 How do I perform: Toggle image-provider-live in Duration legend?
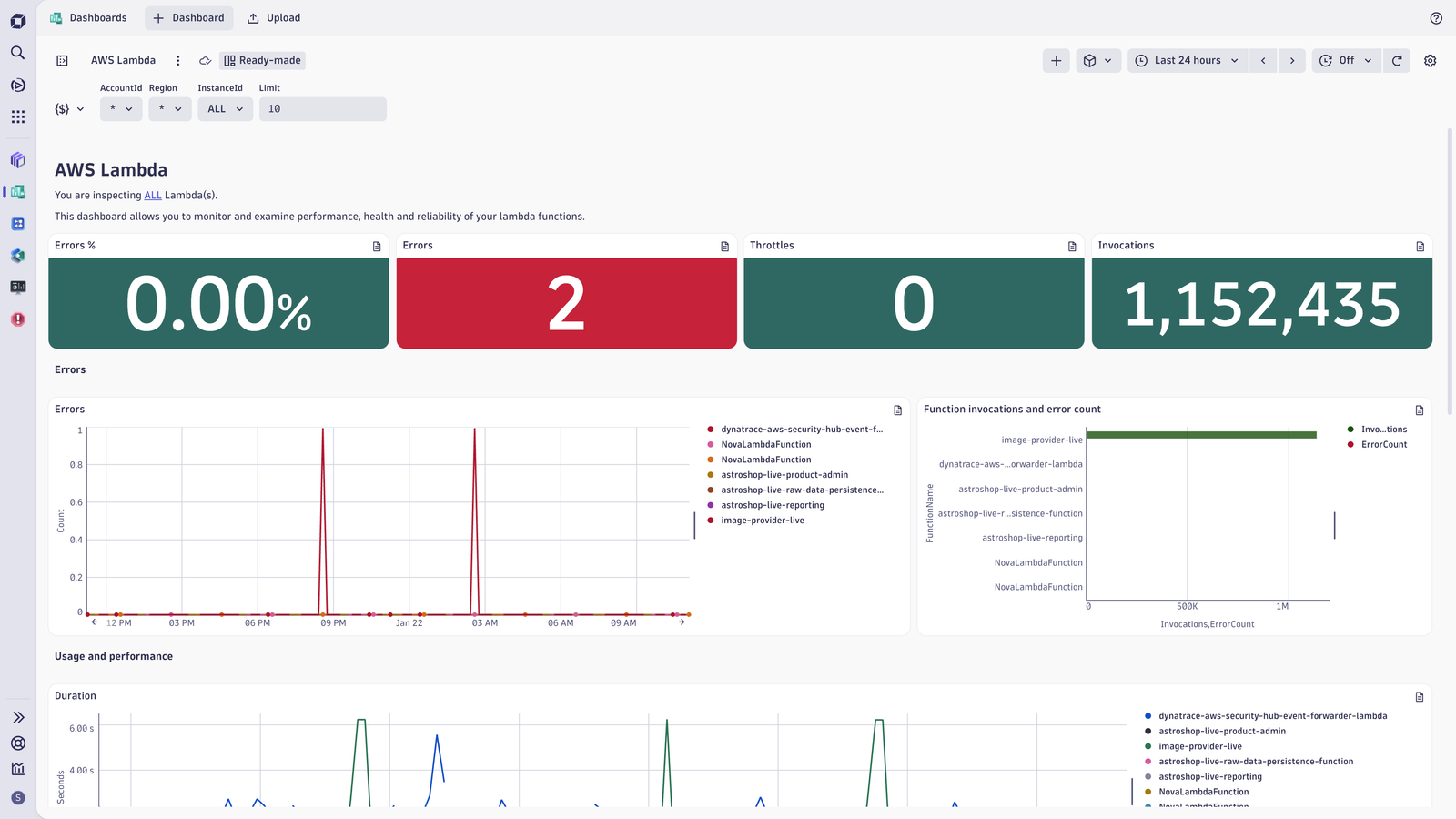(x=1193, y=746)
